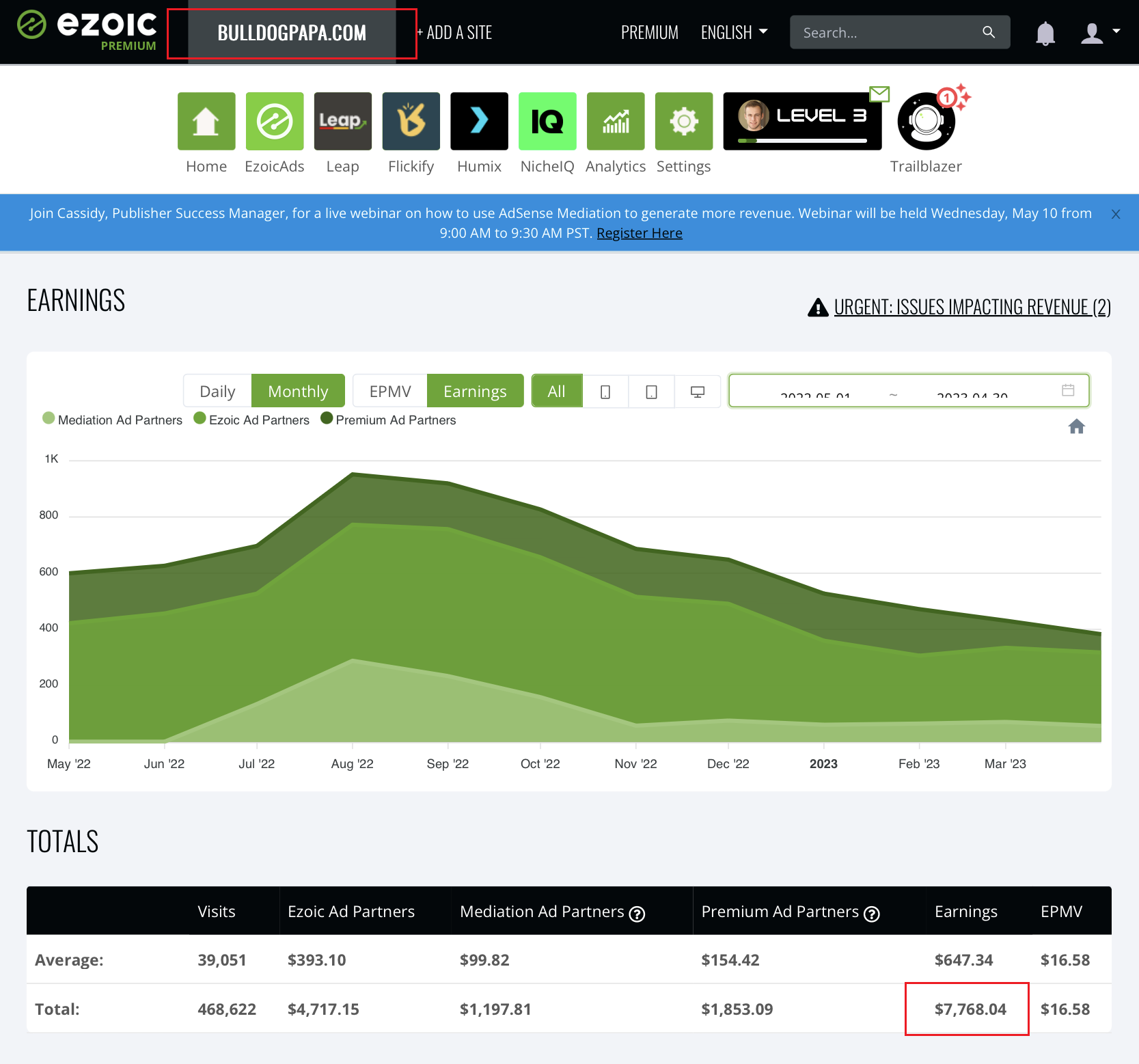This screenshot has height=1064, width=1139.
Task: Click the Visits column header
Action: point(217,912)
